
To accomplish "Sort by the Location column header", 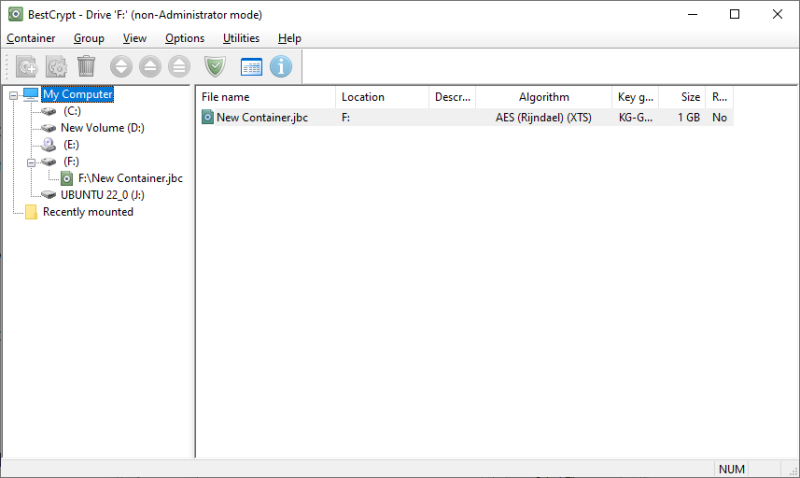I will click(x=382, y=97).
